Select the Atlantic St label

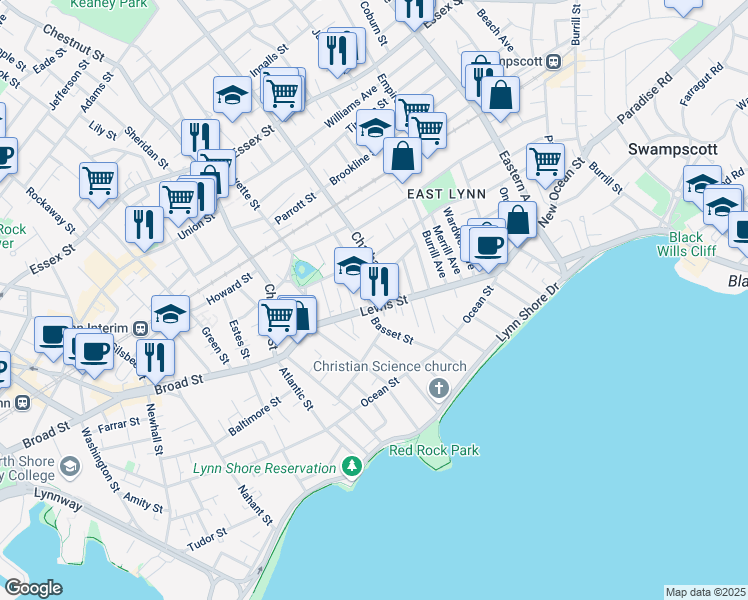[296, 389]
